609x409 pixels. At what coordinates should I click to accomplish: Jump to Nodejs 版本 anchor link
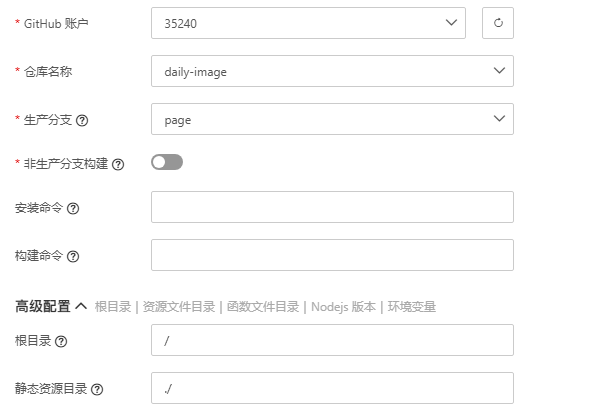pyautogui.click(x=343, y=307)
